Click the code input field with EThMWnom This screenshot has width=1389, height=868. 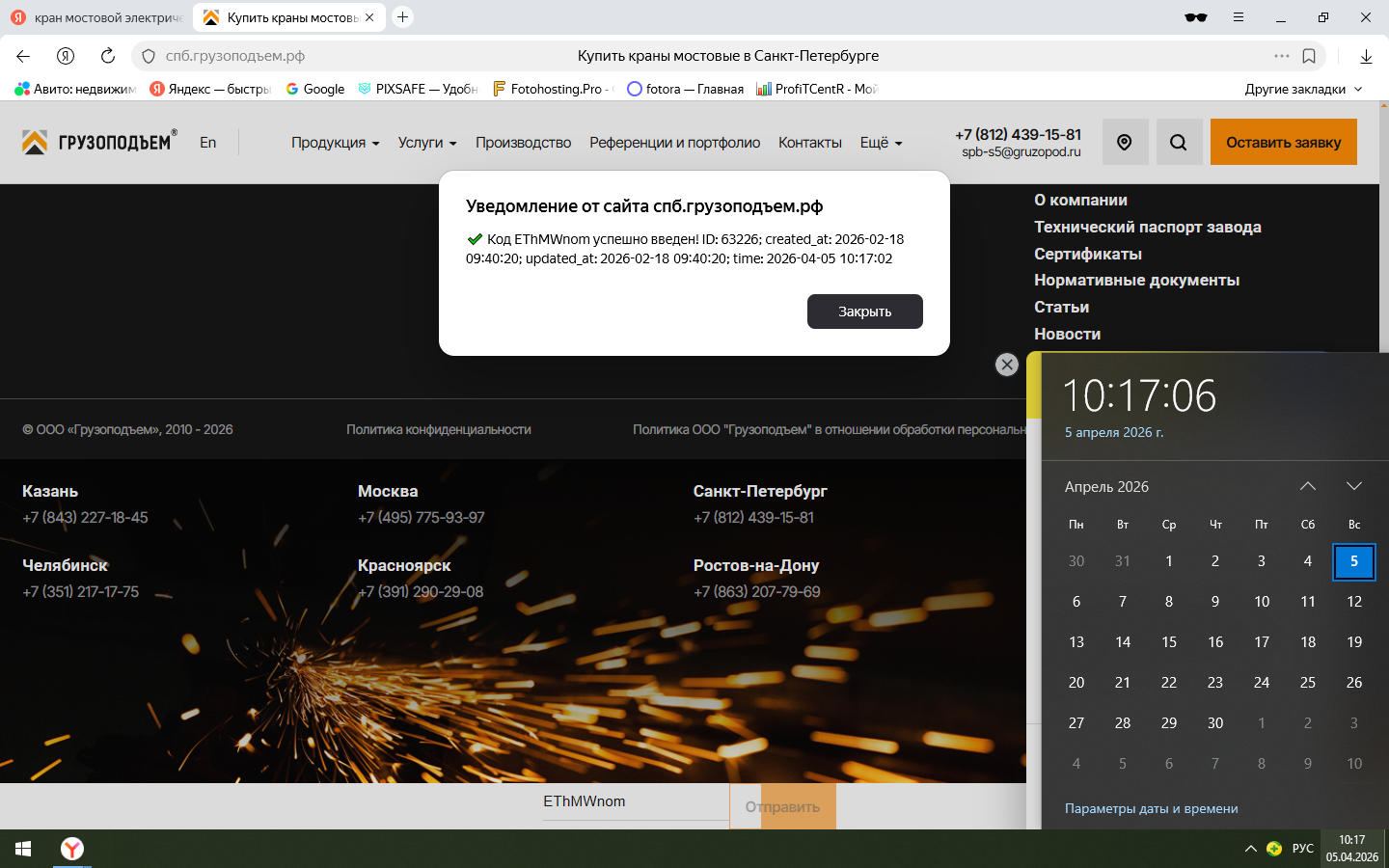point(636,801)
